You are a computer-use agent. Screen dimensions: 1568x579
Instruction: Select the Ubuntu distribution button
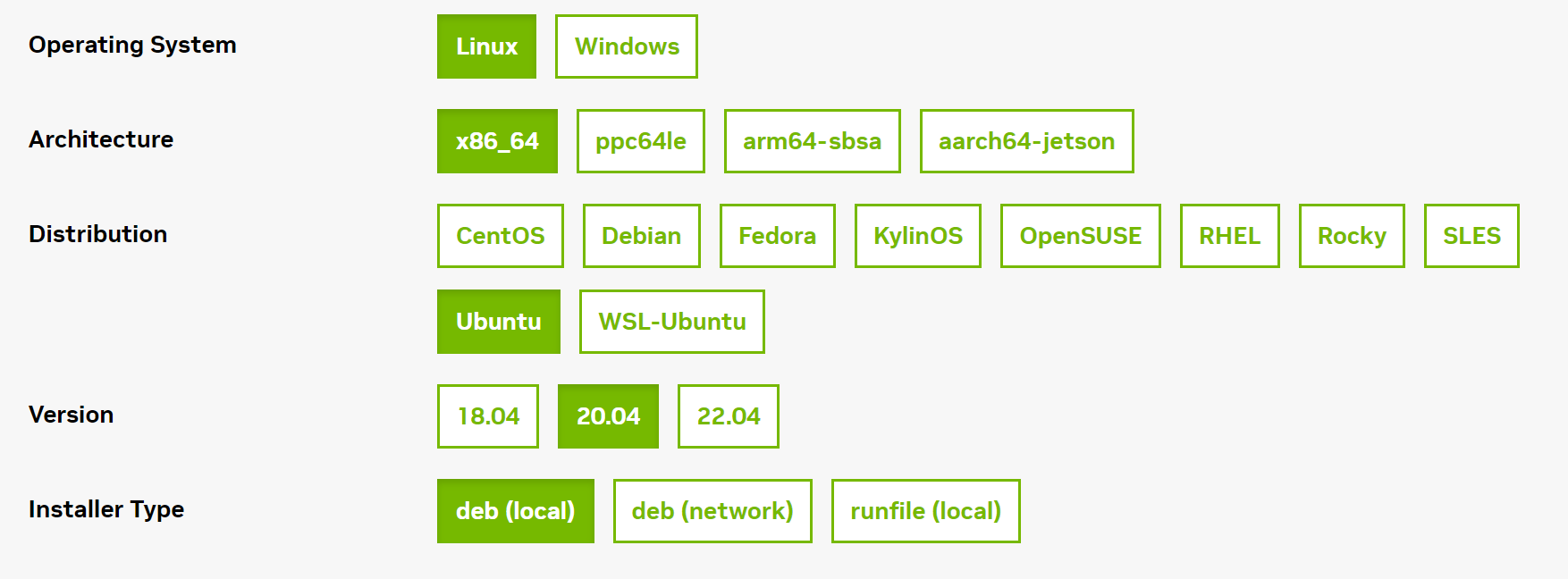point(499,322)
